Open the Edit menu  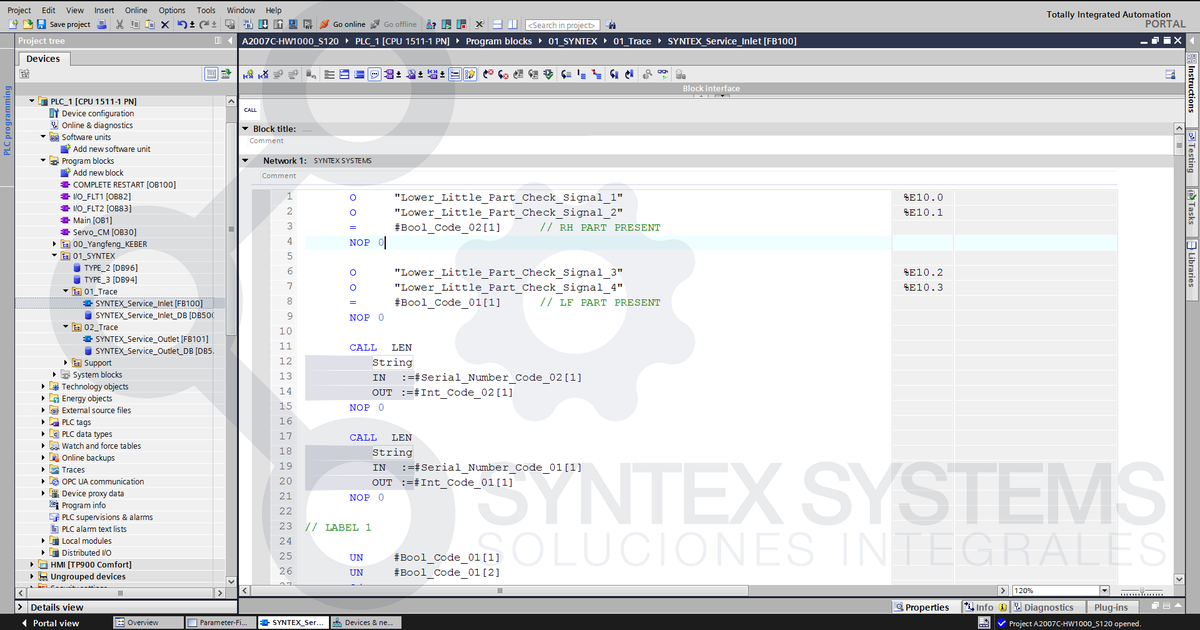tap(49, 10)
